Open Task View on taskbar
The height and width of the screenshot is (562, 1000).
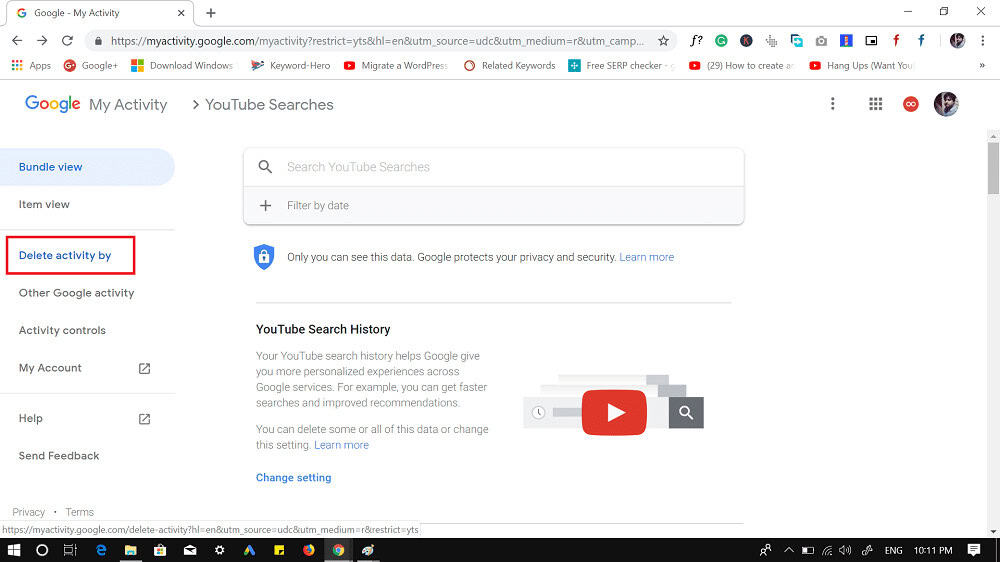tap(71, 550)
